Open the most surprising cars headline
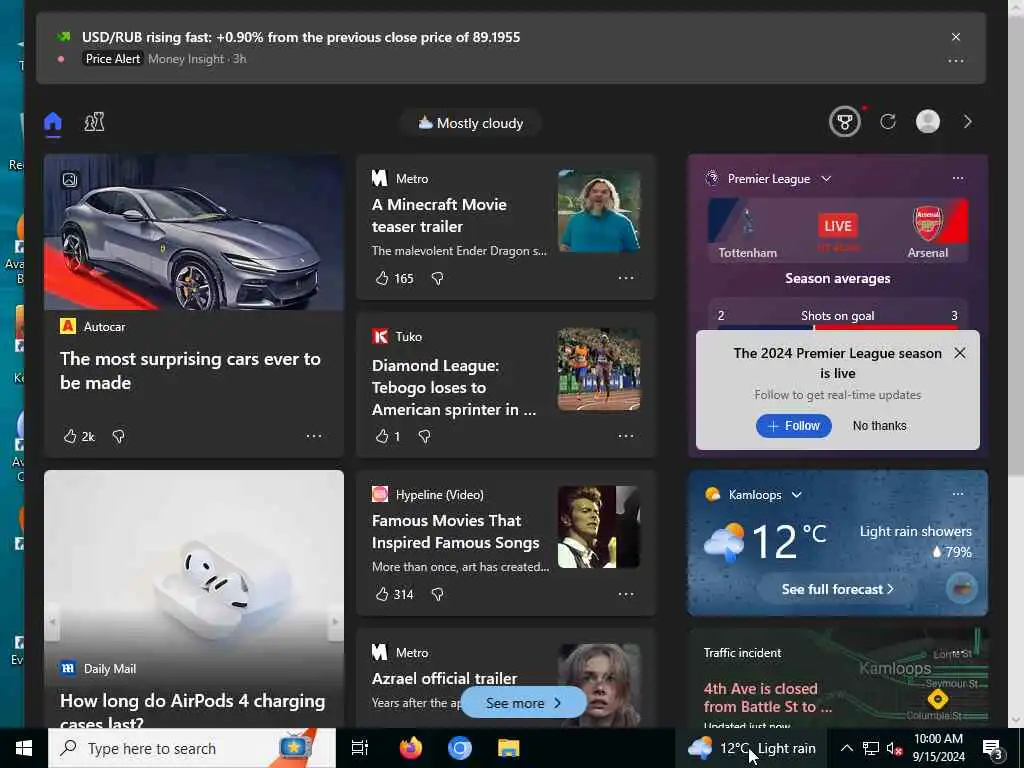The width and height of the screenshot is (1024, 768). coord(190,371)
